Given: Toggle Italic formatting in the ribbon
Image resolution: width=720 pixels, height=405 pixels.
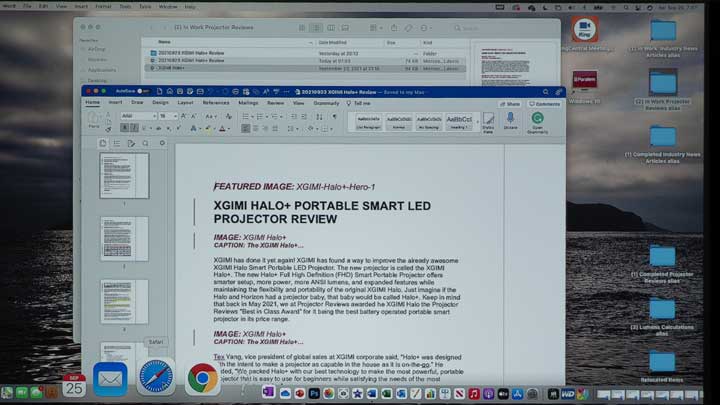Looking at the screenshot, I should (x=134, y=128).
